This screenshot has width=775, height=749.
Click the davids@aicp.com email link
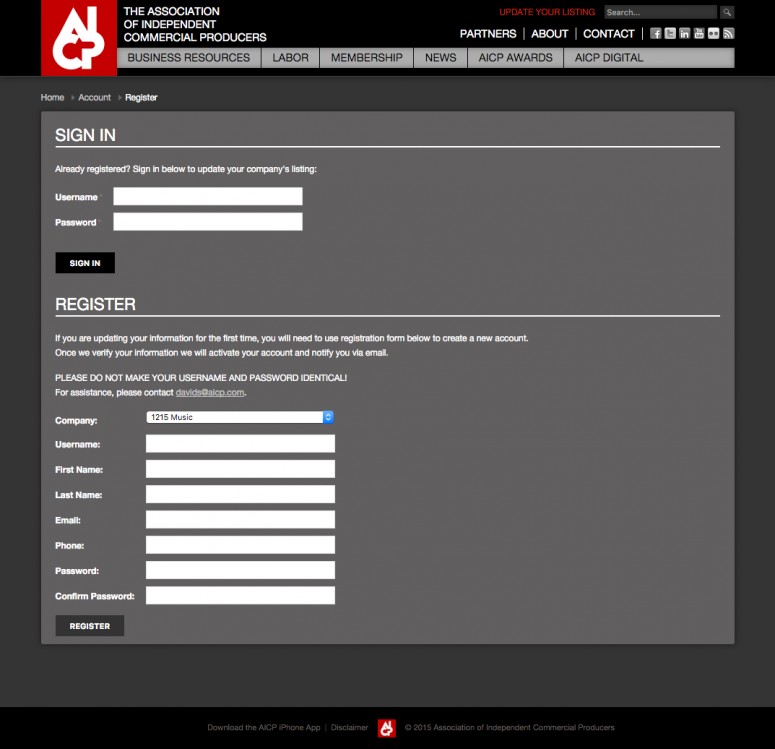click(210, 393)
